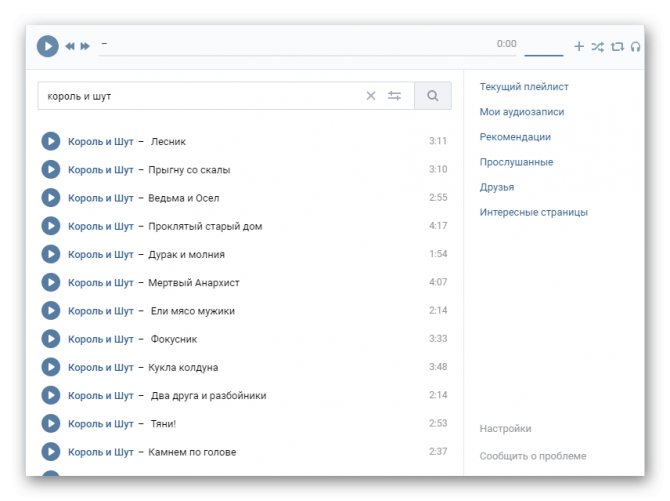Viewport: 670px width, 501px height.
Task: Click 'Сообщить о проблеме' link
Action: click(x=533, y=456)
